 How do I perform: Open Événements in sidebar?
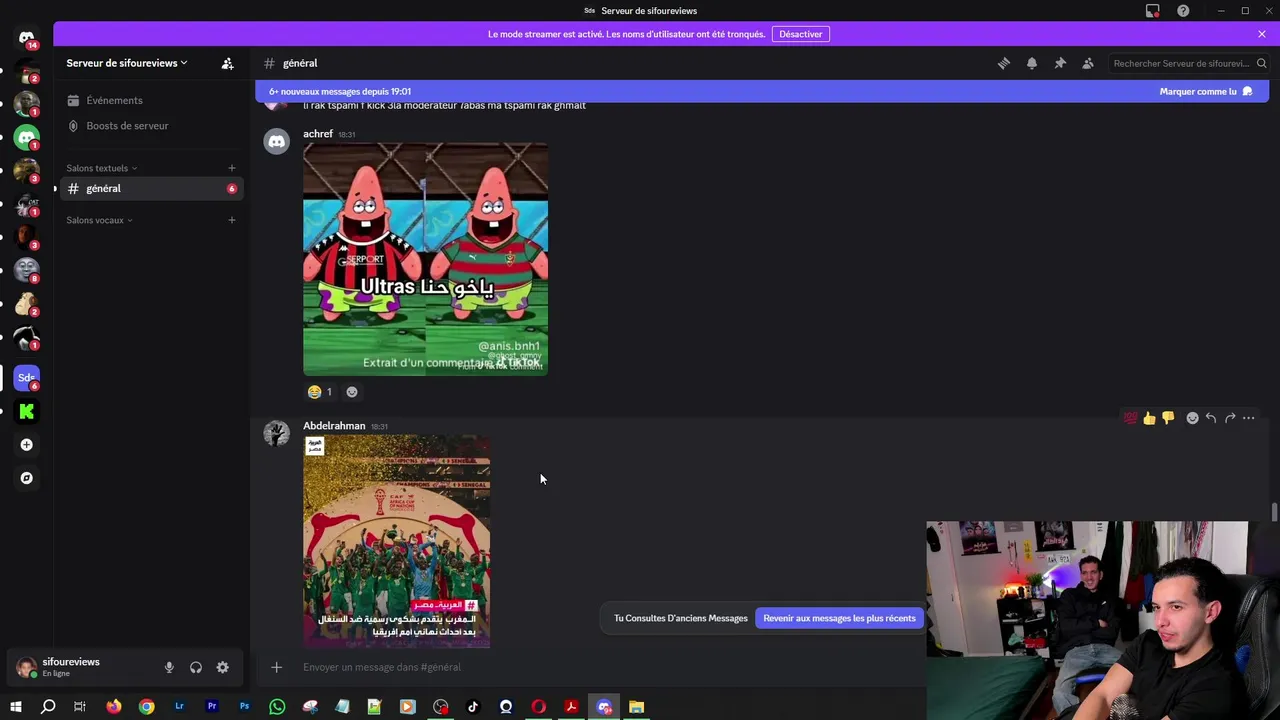click(150, 100)
